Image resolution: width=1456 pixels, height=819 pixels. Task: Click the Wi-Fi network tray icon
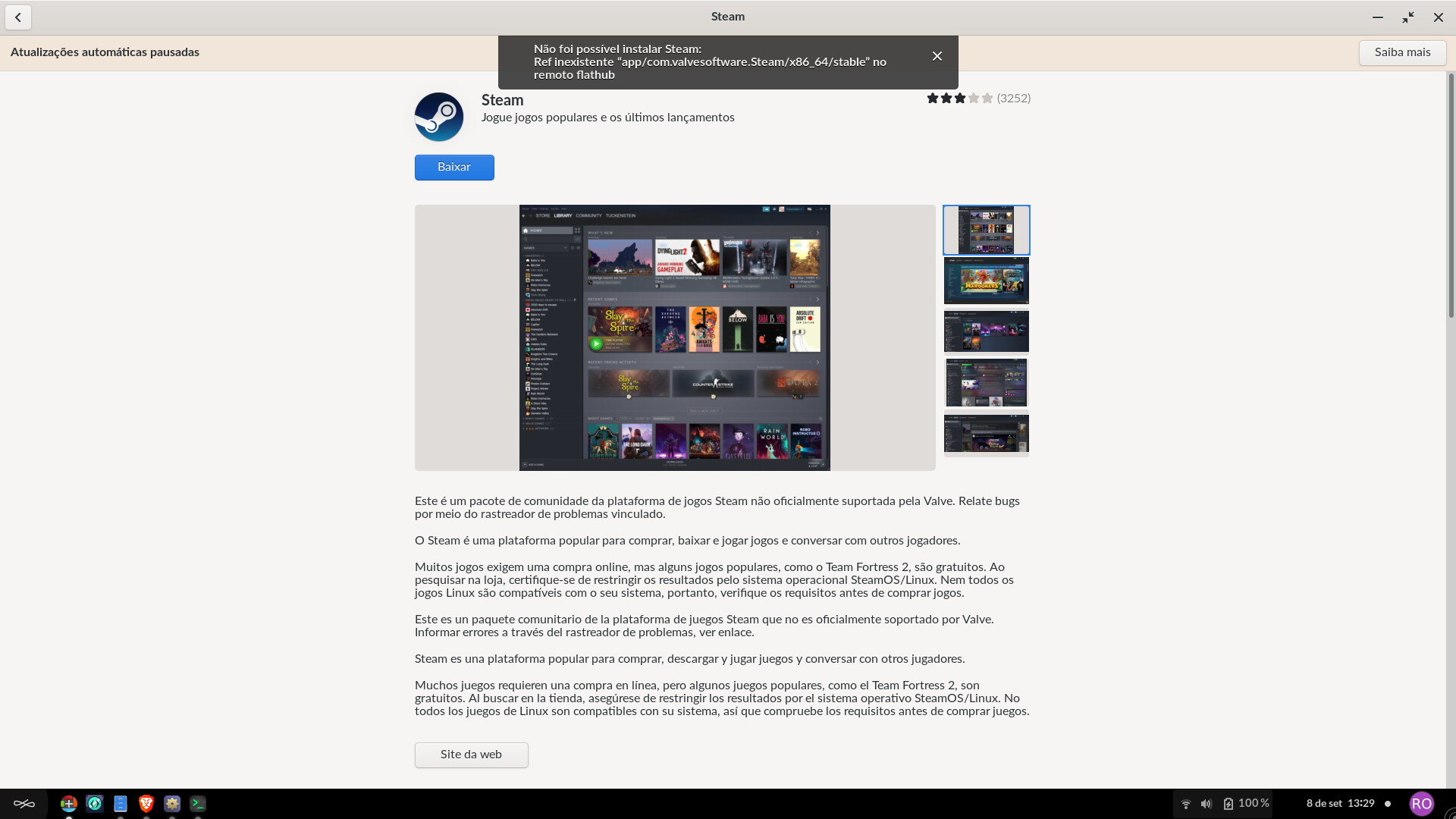(x=1186, y=804)
